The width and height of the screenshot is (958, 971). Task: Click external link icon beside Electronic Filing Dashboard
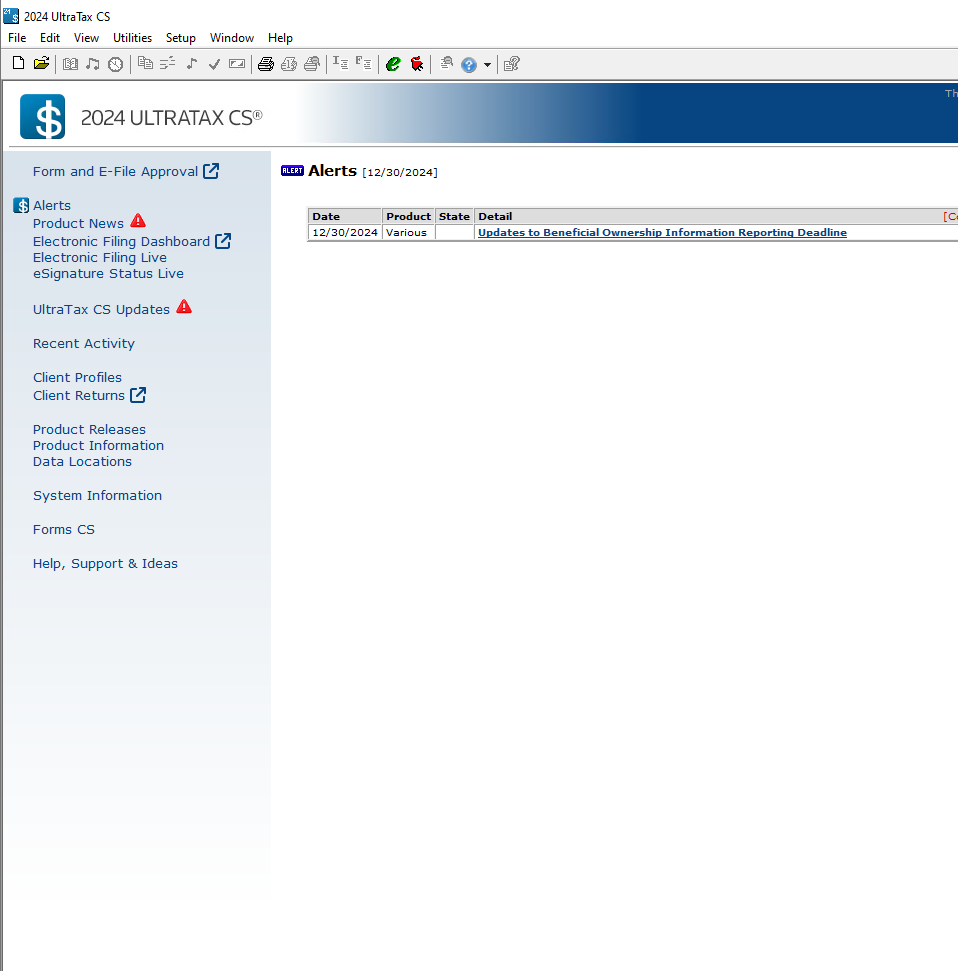[x=223, y=241]
